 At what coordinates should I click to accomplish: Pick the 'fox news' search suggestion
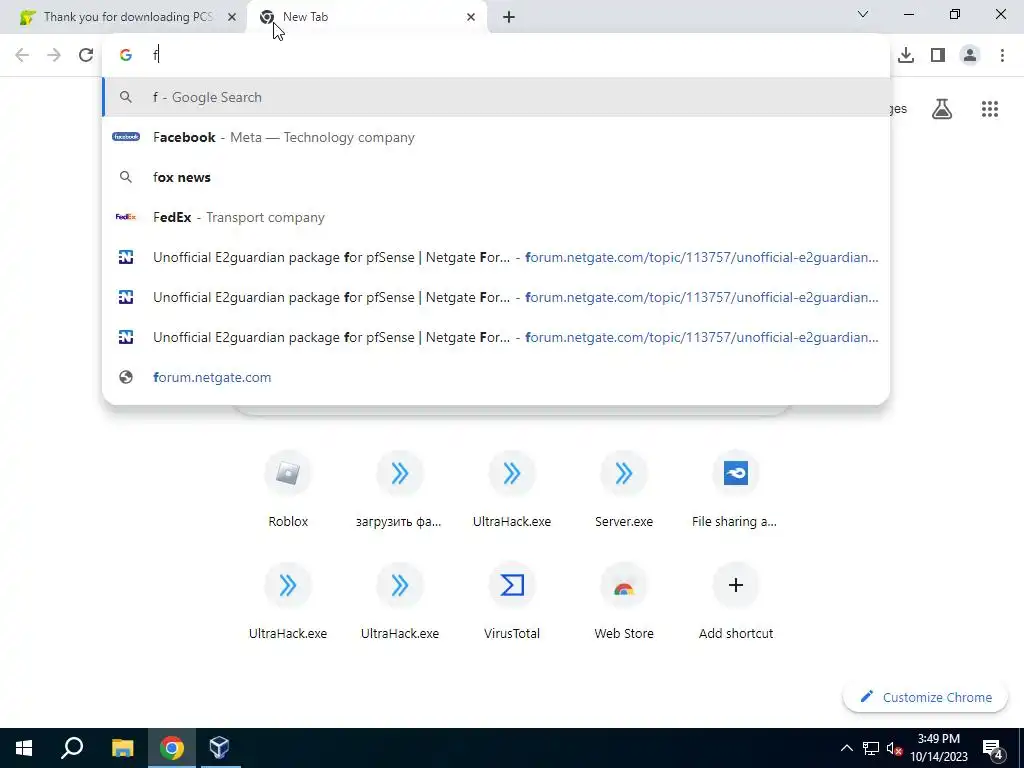pos(496,177)
